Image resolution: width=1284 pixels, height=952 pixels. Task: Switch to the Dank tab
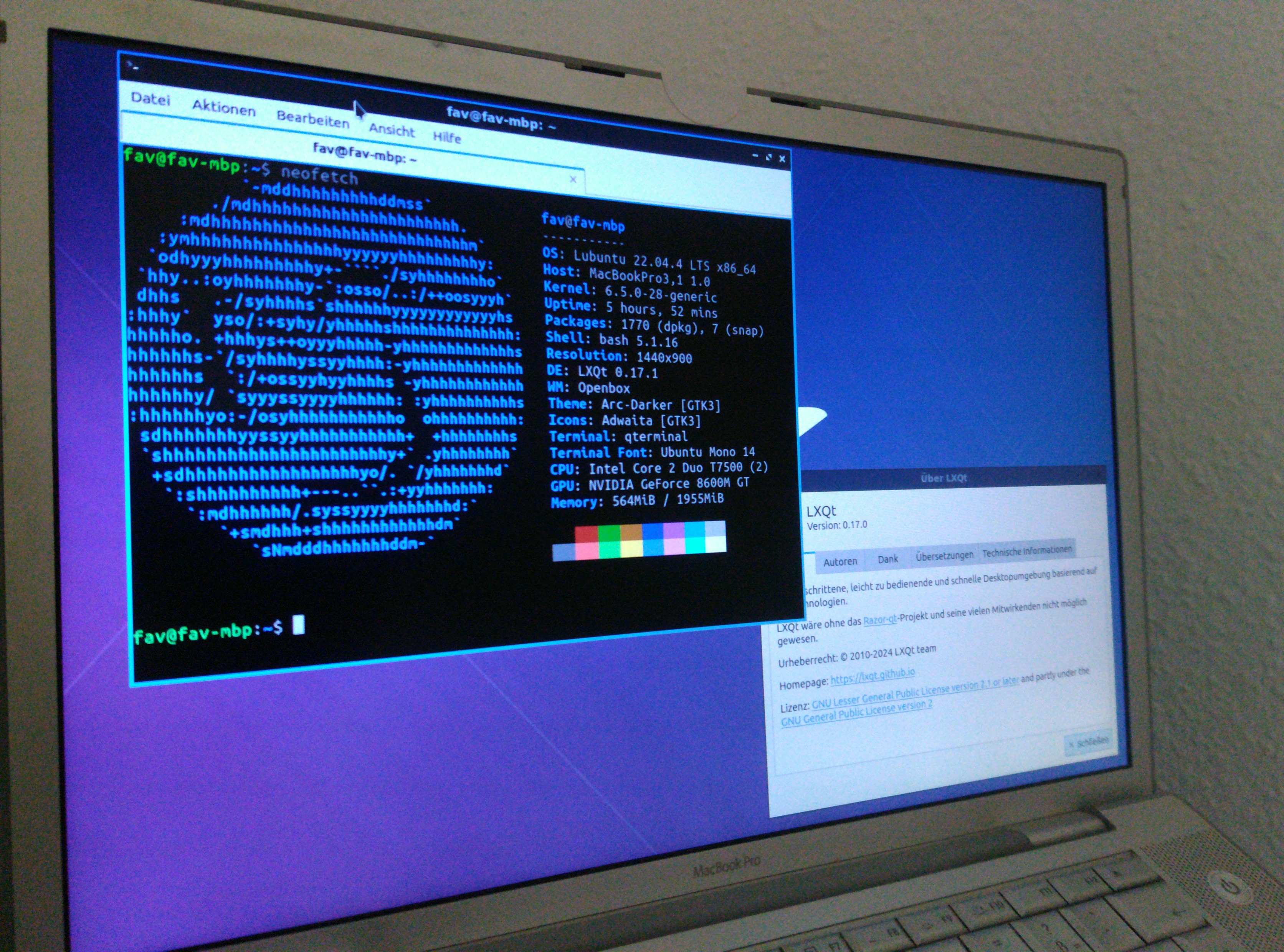pos(887,559)
